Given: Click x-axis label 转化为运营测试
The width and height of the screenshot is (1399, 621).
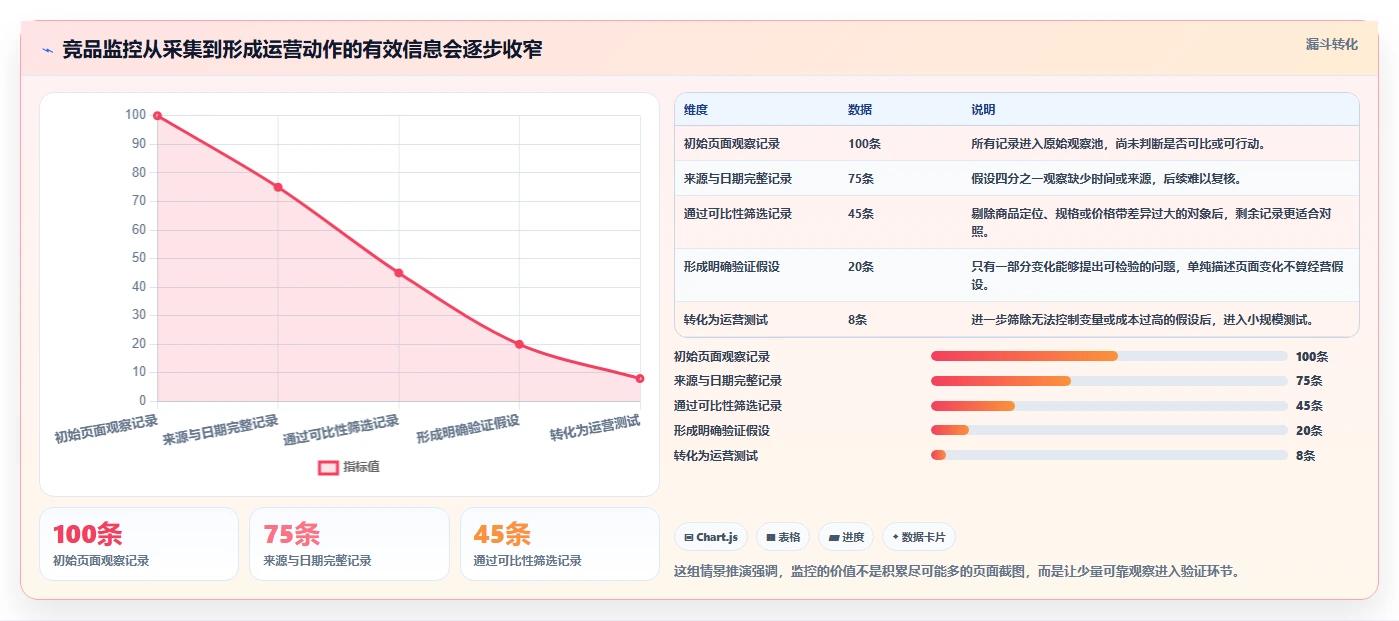Looking at the screenshot, I should click(595, 429).
